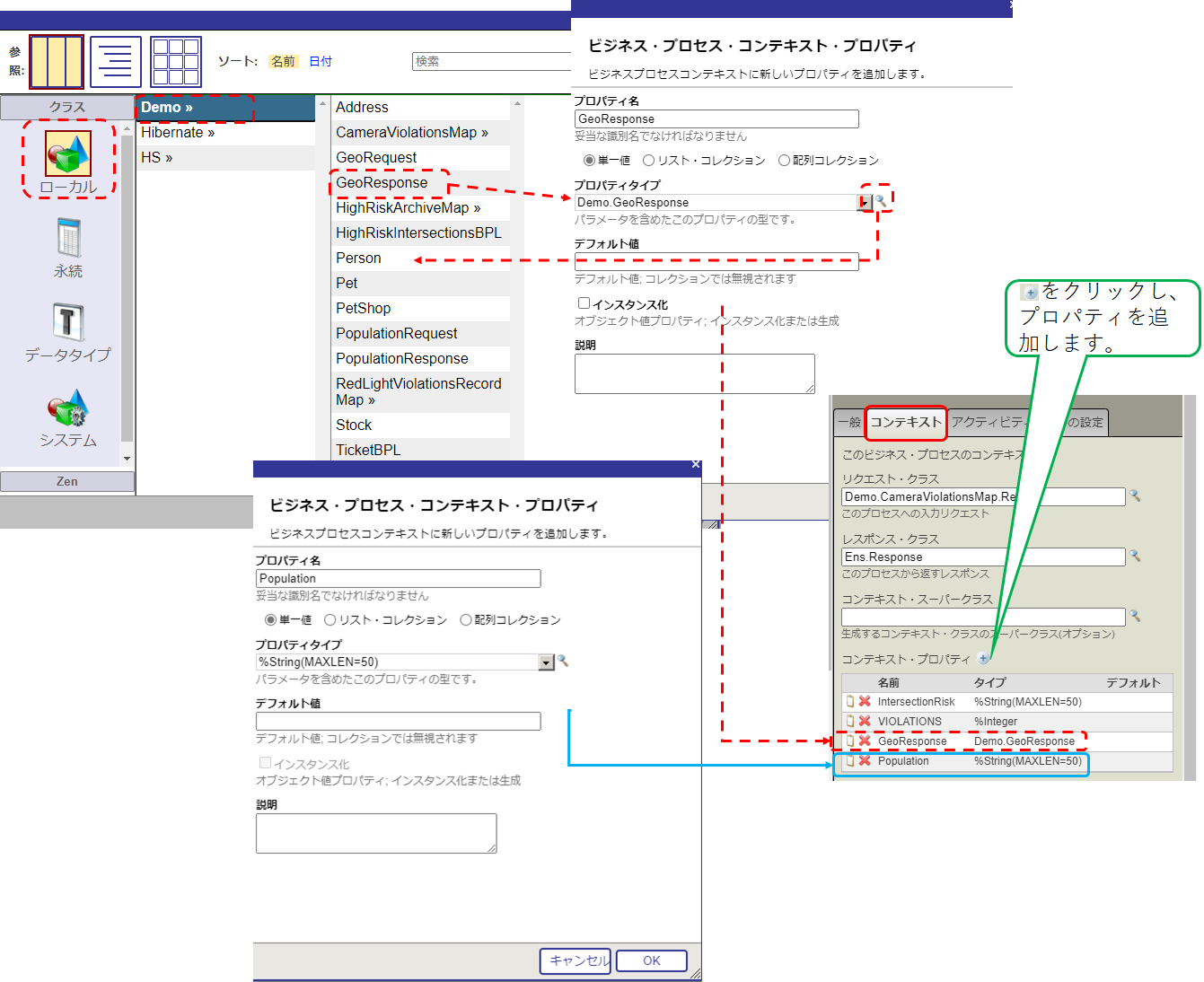
Task: Open the 一般 tab
Action: click(x=848, y=423)
